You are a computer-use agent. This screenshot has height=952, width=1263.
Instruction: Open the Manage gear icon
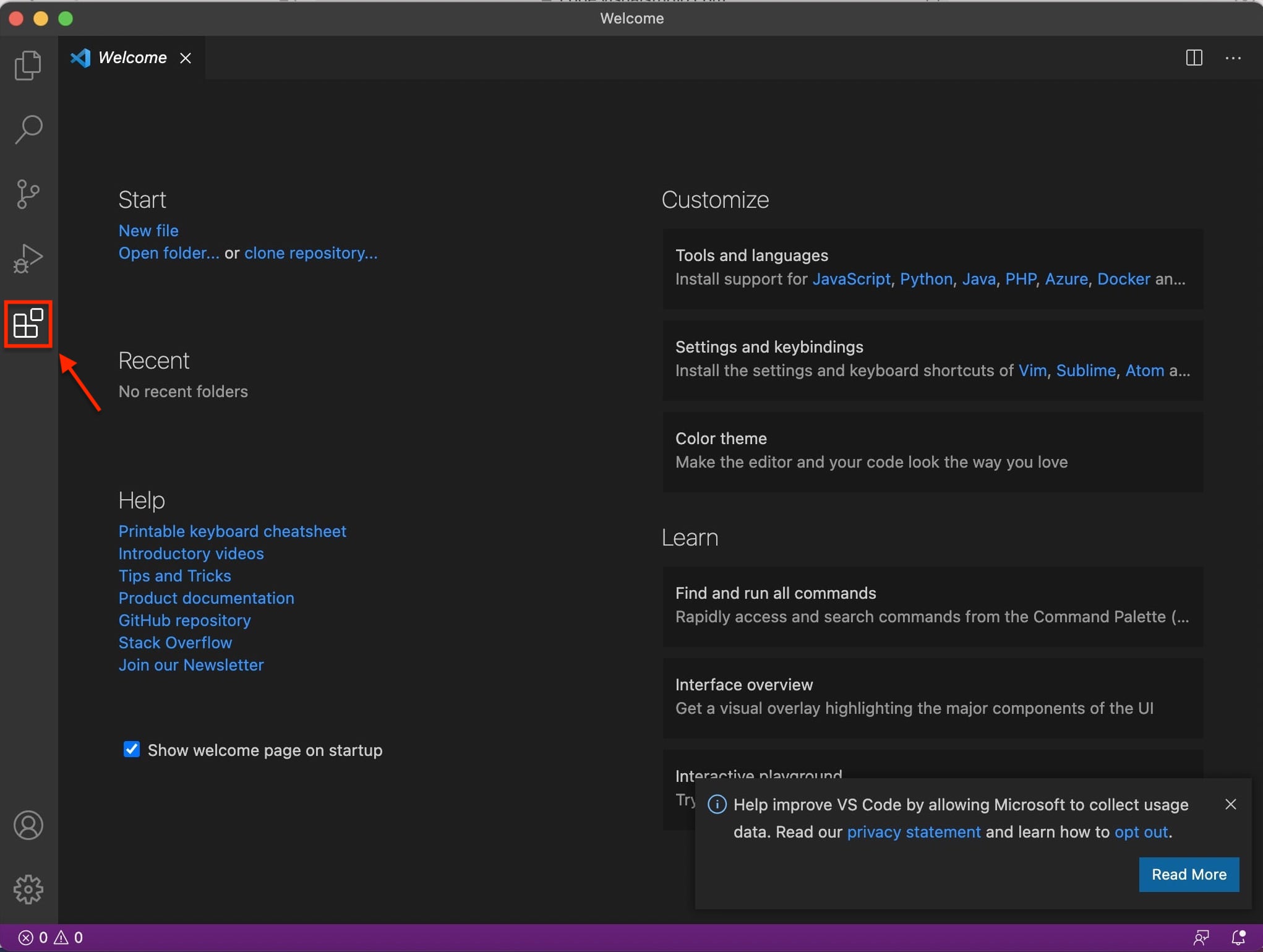(28, 890)
